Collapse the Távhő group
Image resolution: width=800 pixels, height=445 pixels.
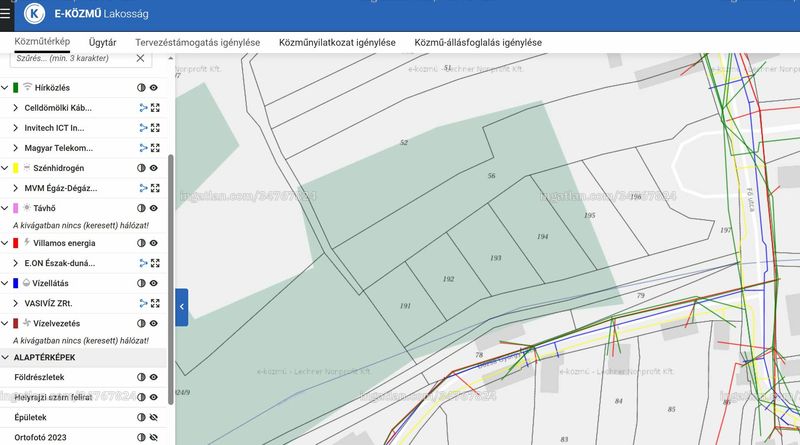click(5, 208)
